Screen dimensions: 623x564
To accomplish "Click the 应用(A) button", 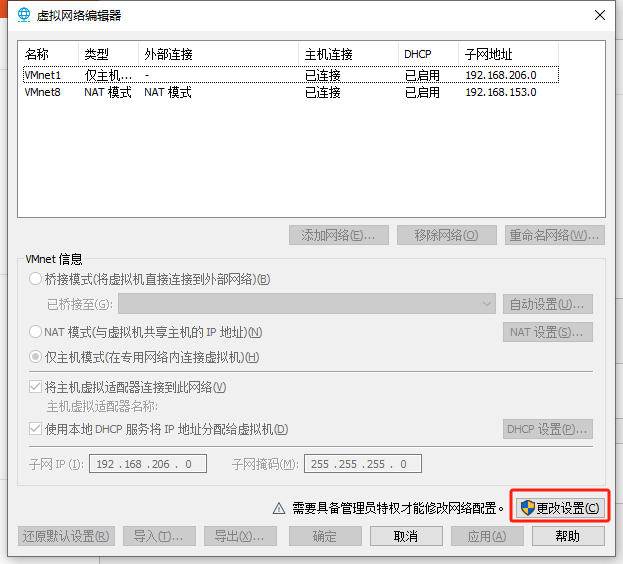I will click(x=487, y=536).
